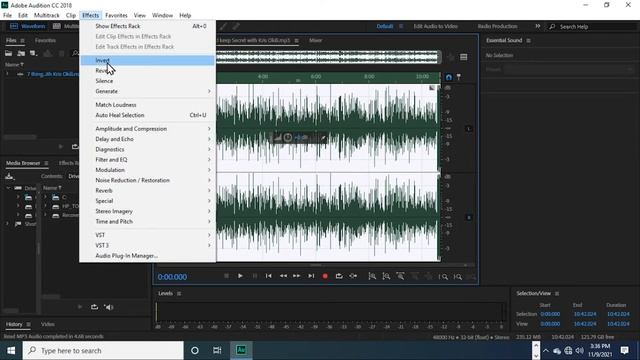
Task: Select Edit Audio to Video workspace
Action: [x=436, y=26]
